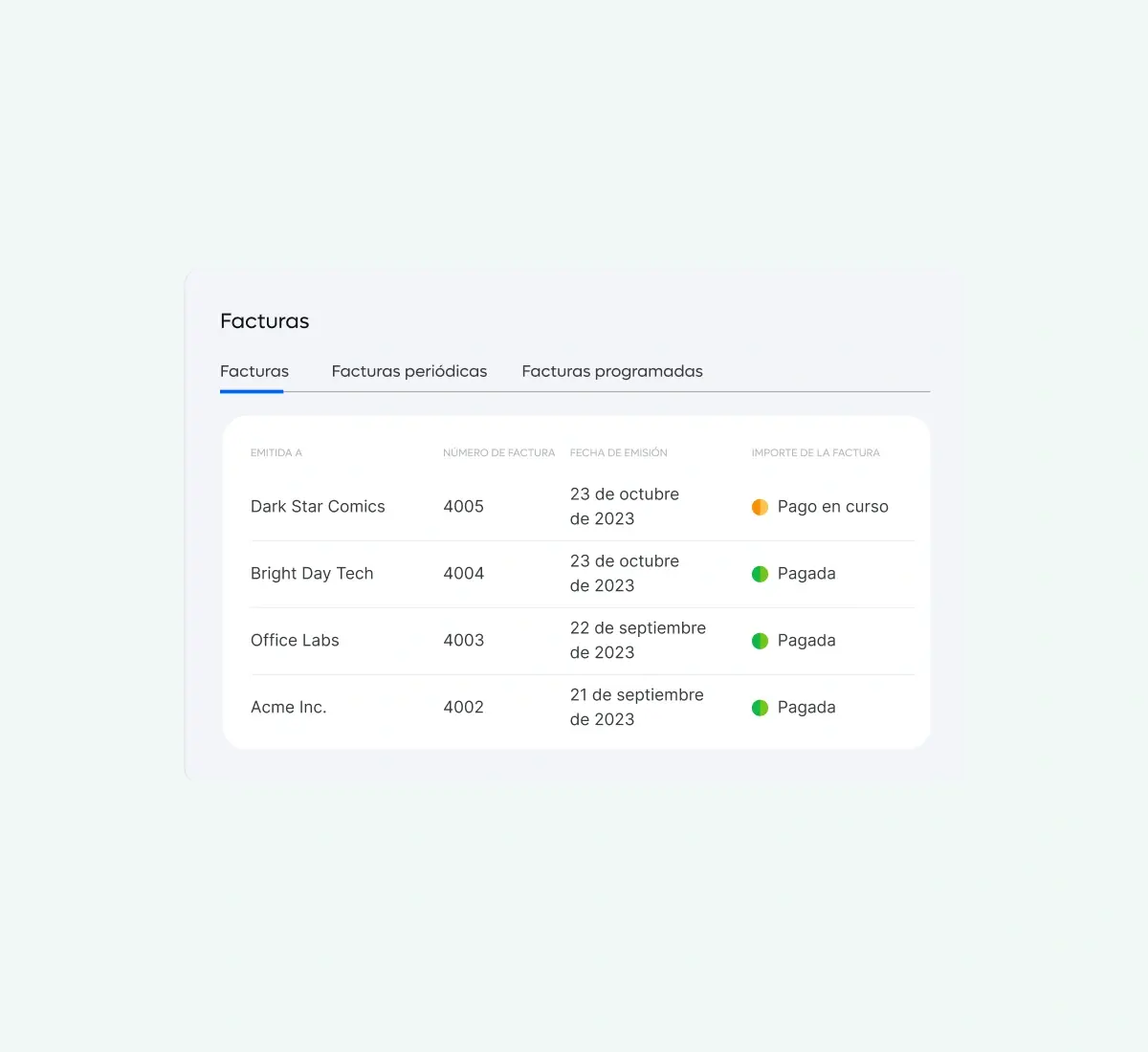Click invoice number 4003

[464, 641]
